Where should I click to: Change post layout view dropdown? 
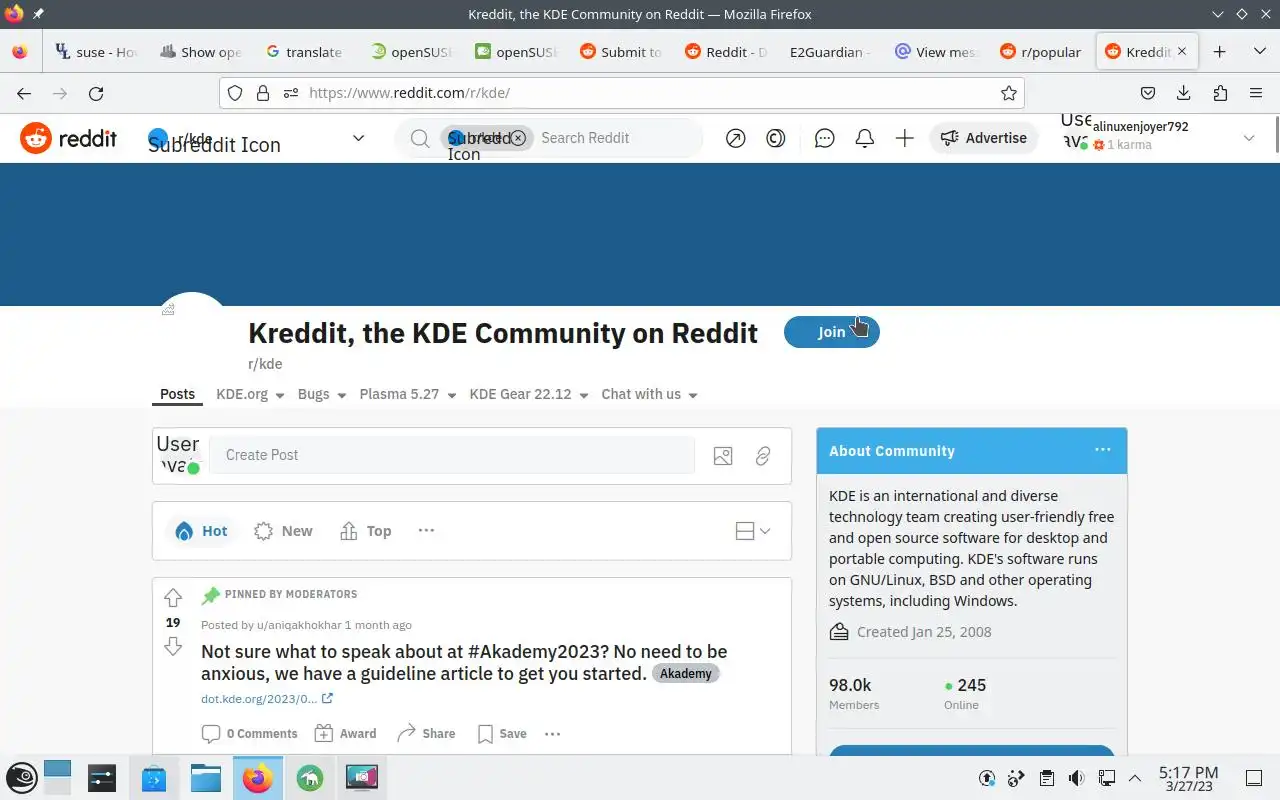click(x=753, y=531)
